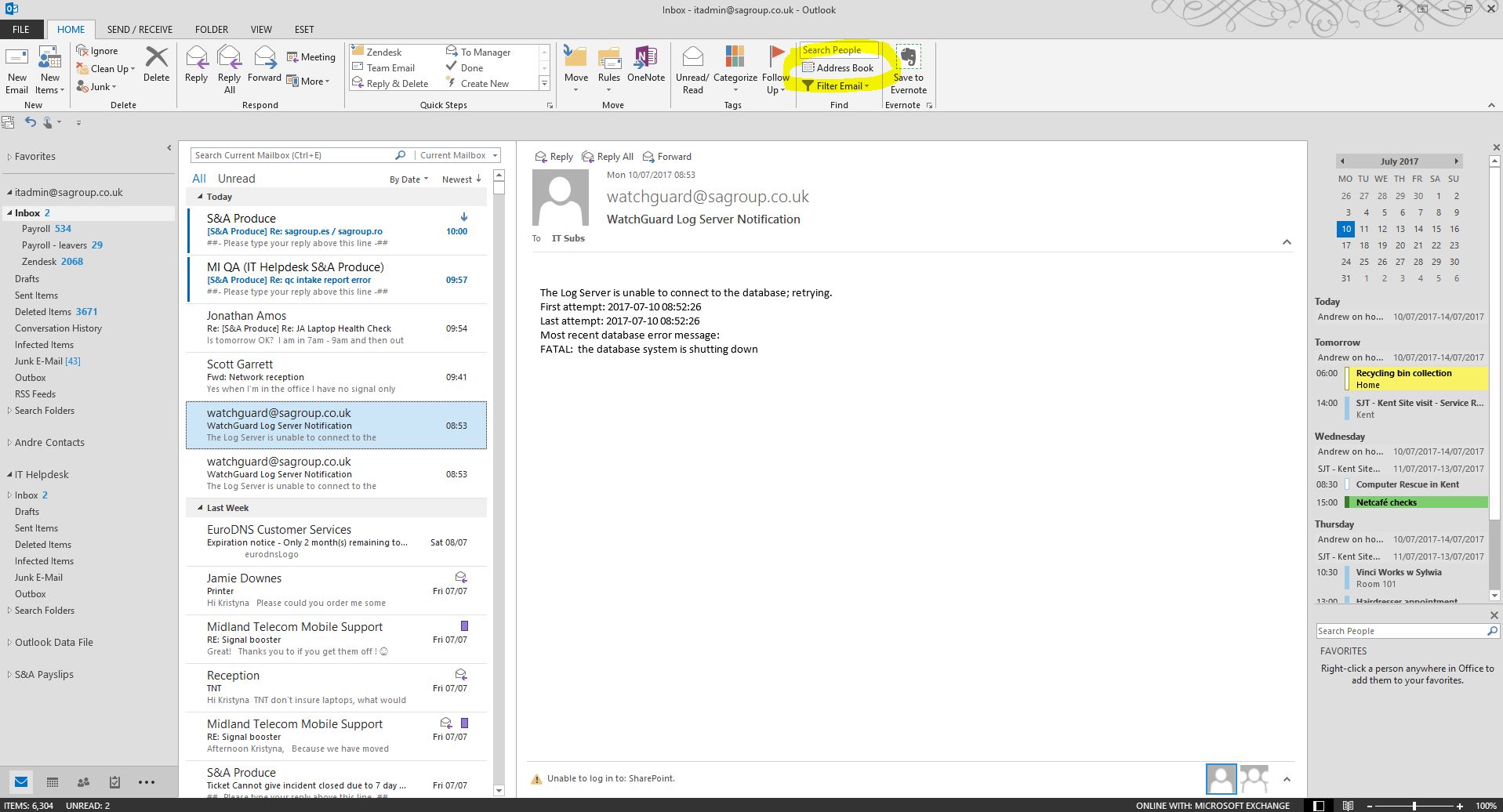Image resolution: width=1503 pixels, height=812 pixels.
Task: Click the ribbon Reply All icon
Action: pos(229,69)
